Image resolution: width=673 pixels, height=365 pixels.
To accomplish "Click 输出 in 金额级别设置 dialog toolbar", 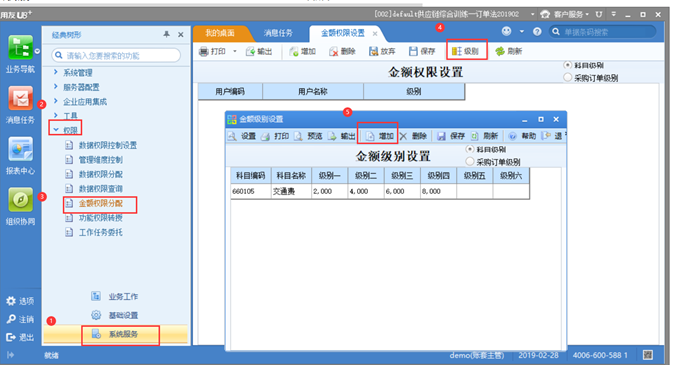I will 342,136.
